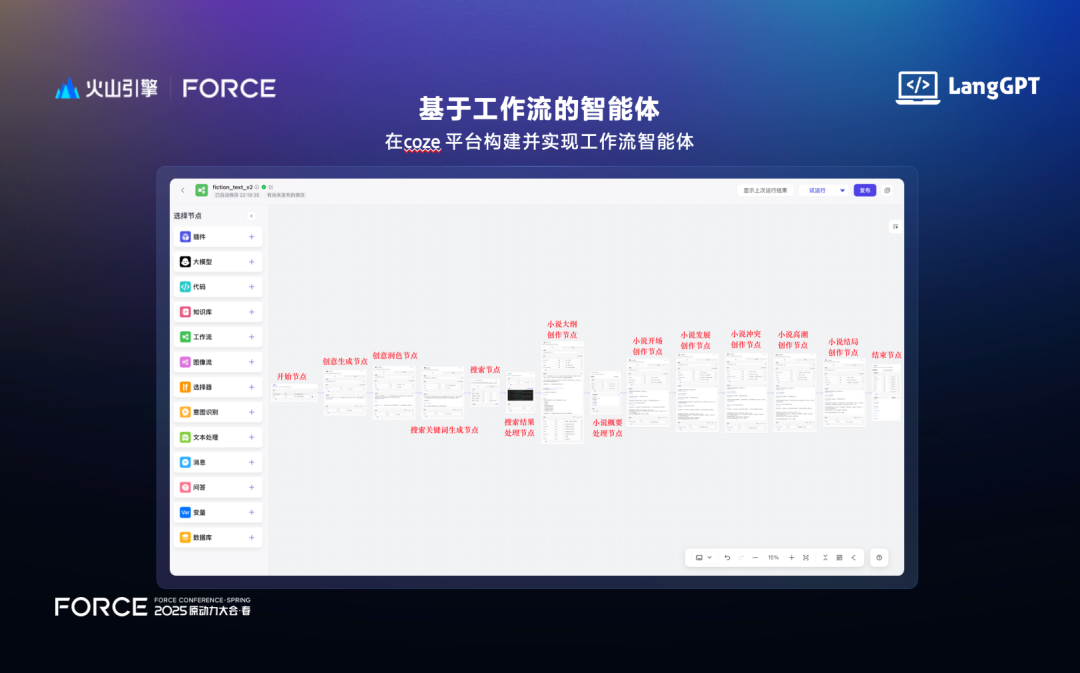Image resolution: width=1080 pixels, height=673 pixels.
Task: Open info icon beside fiction_text_v2 title
Action: point(257,187)
